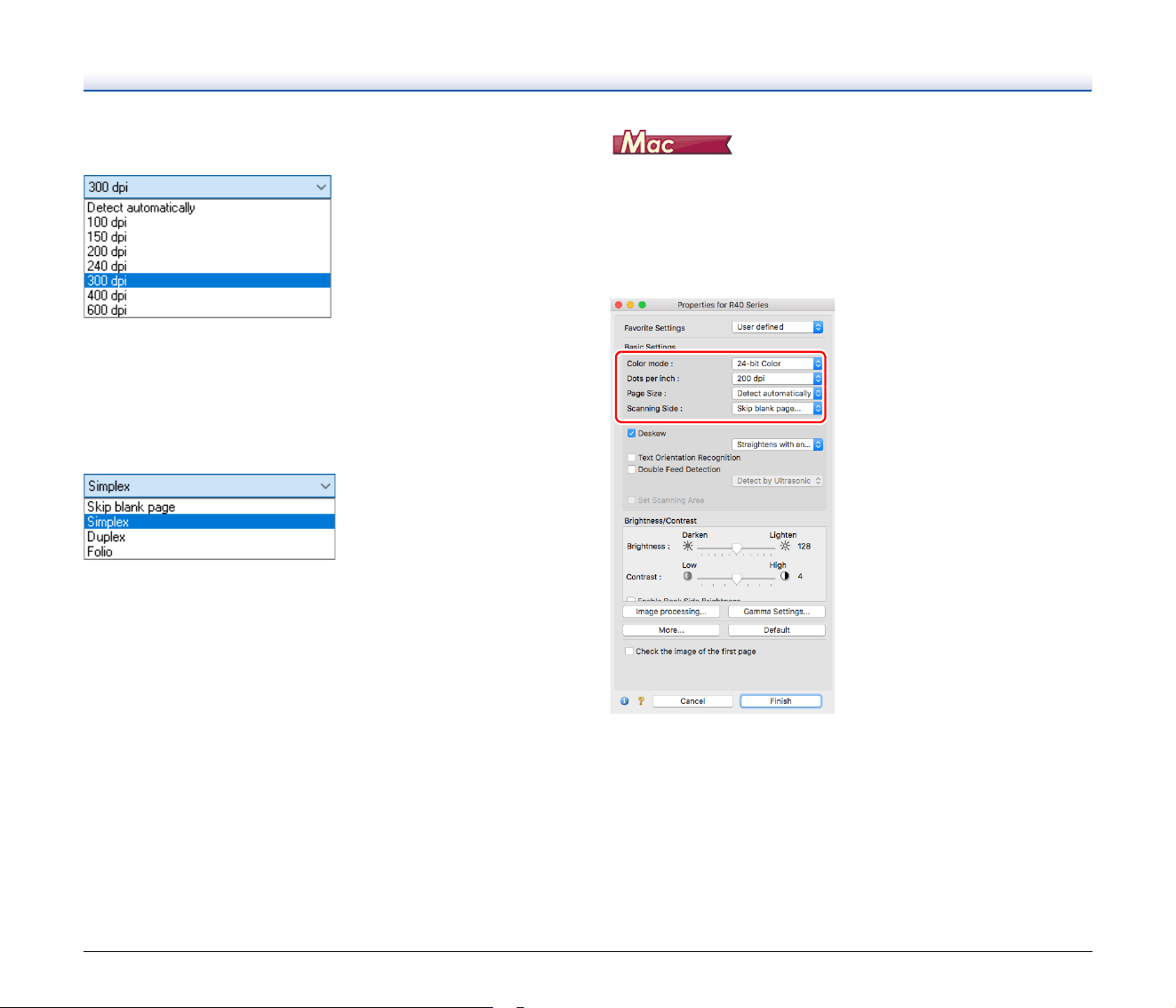Screen dimensions: 1176x1008
Task: Click the High contrast half-circle icon
Action: pyautogui.click(x=784, y=576)
